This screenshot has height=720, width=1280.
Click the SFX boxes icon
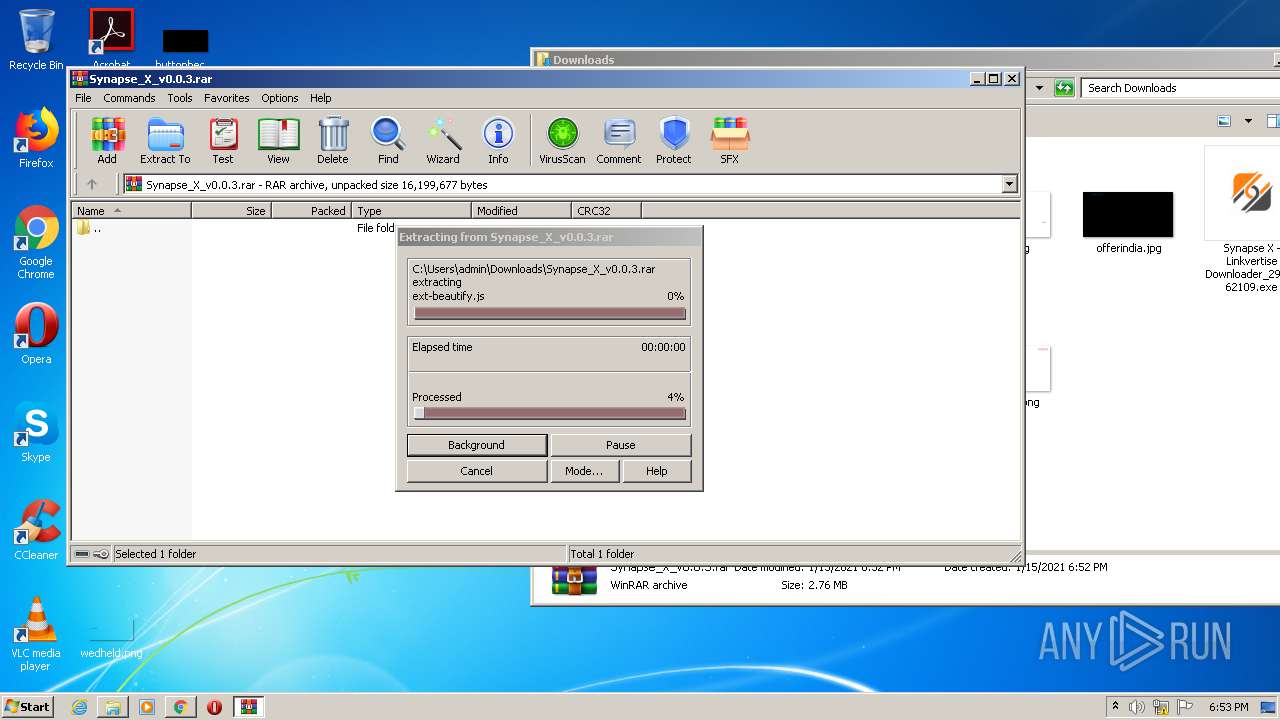pos(730,140)
